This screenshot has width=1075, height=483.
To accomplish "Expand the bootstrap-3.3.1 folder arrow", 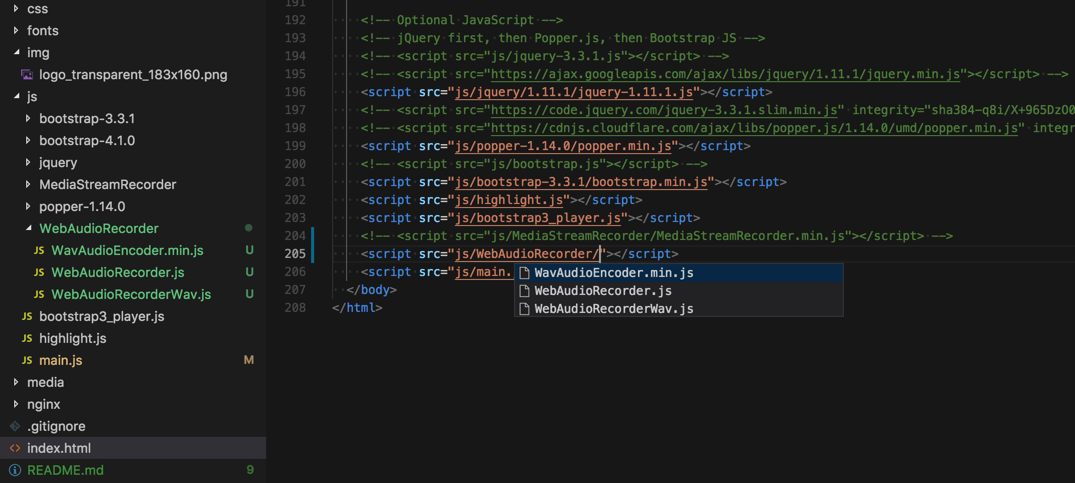I will point(27,119).
